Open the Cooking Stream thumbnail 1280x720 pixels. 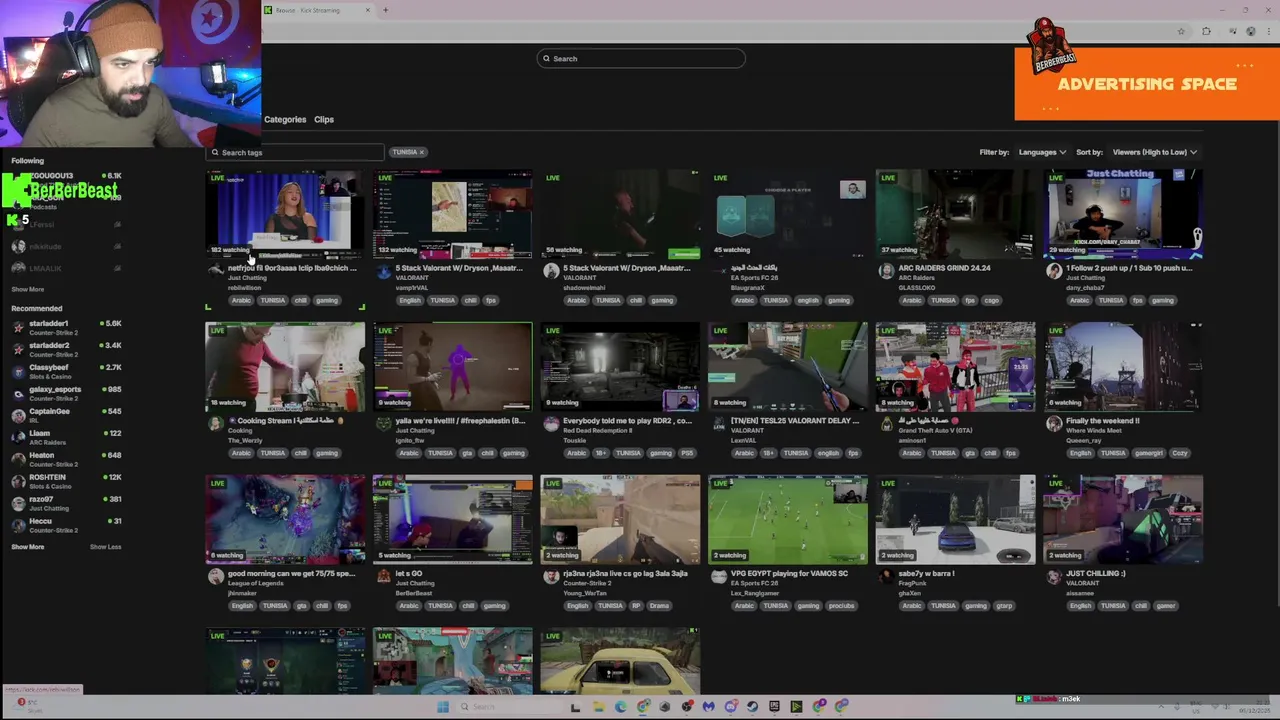tap(285, 367)
